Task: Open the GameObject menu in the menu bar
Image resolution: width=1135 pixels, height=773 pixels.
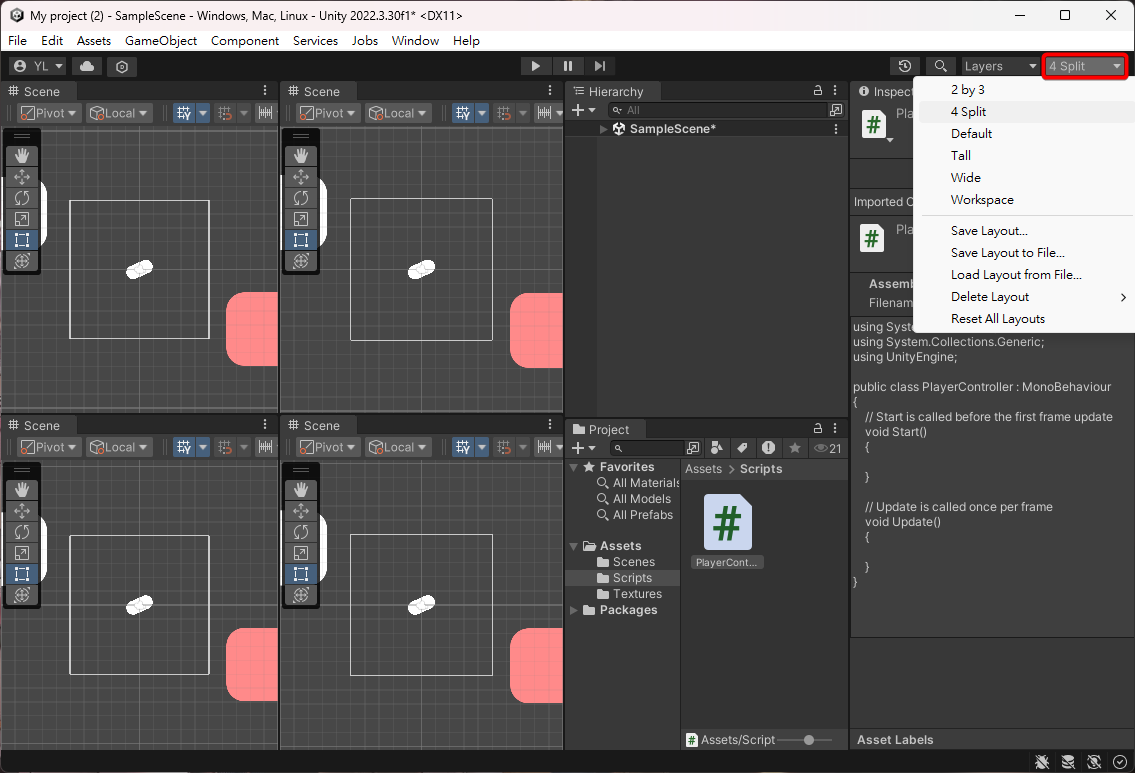Action: click(x=161, y=41)
